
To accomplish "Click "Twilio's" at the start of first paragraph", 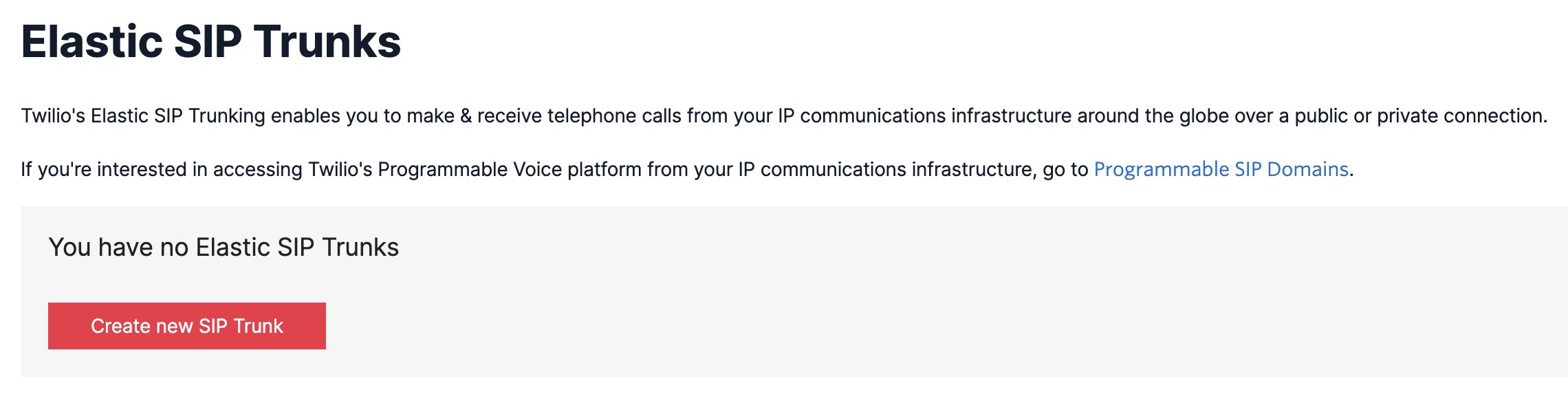I will click(53, 116).
